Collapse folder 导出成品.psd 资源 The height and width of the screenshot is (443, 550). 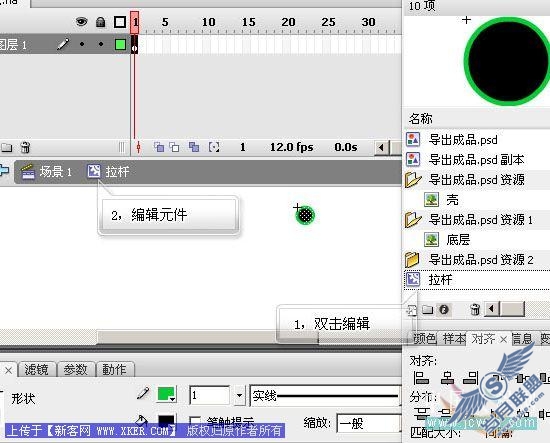point(413,180)
